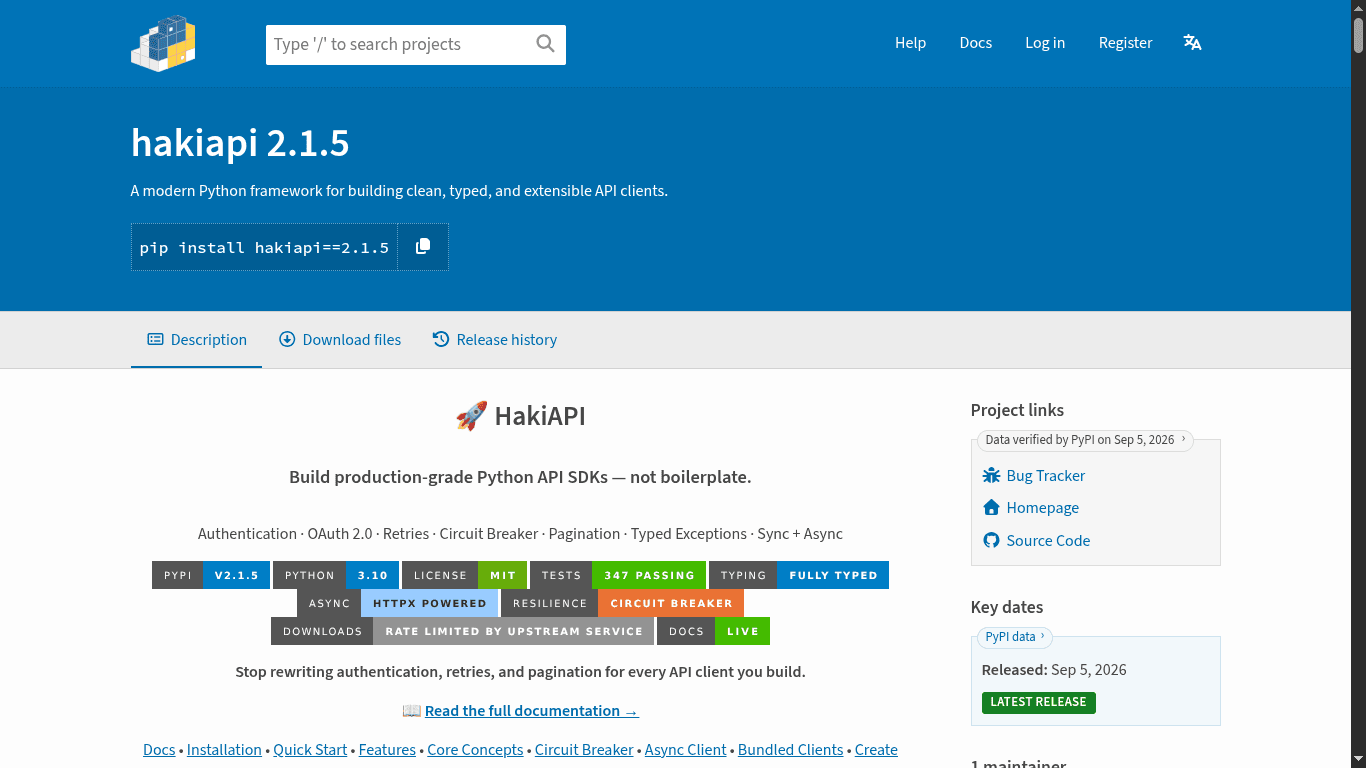Open the Help menu item
The width and height of the screenshot is (1366, 768).
910,43
